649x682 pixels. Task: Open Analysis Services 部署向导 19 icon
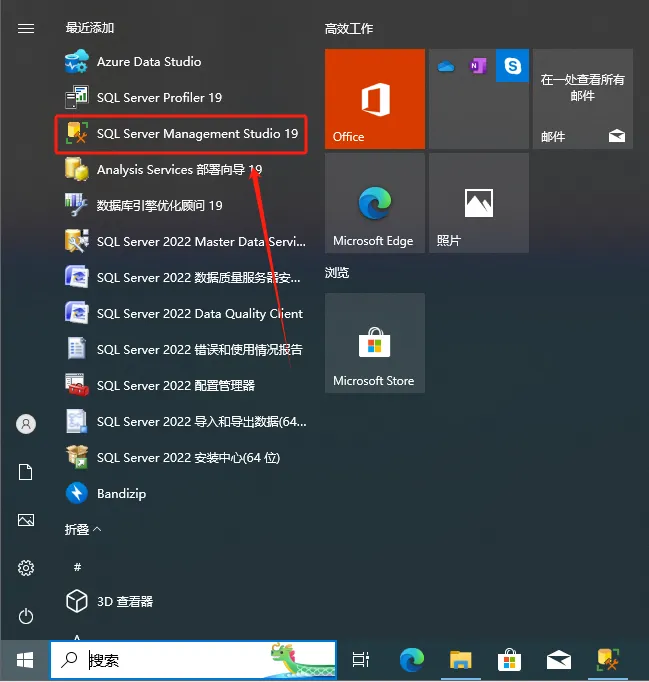pyautogui.click(x=77, y=169)
